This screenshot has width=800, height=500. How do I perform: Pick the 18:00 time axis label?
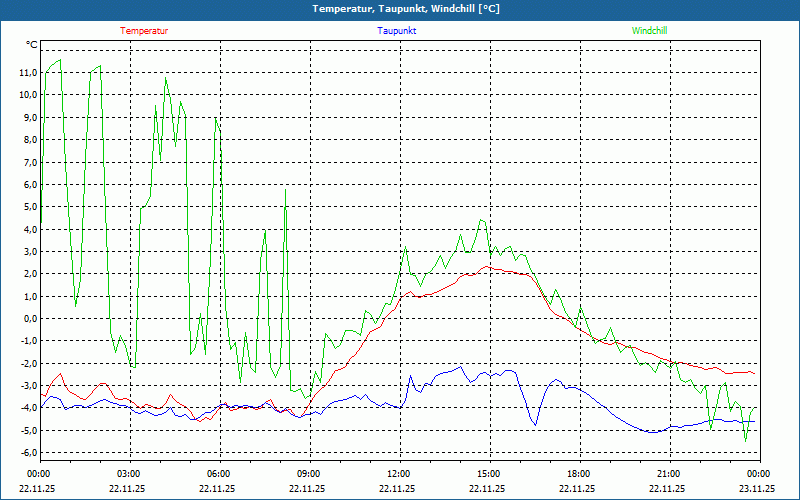578,473
